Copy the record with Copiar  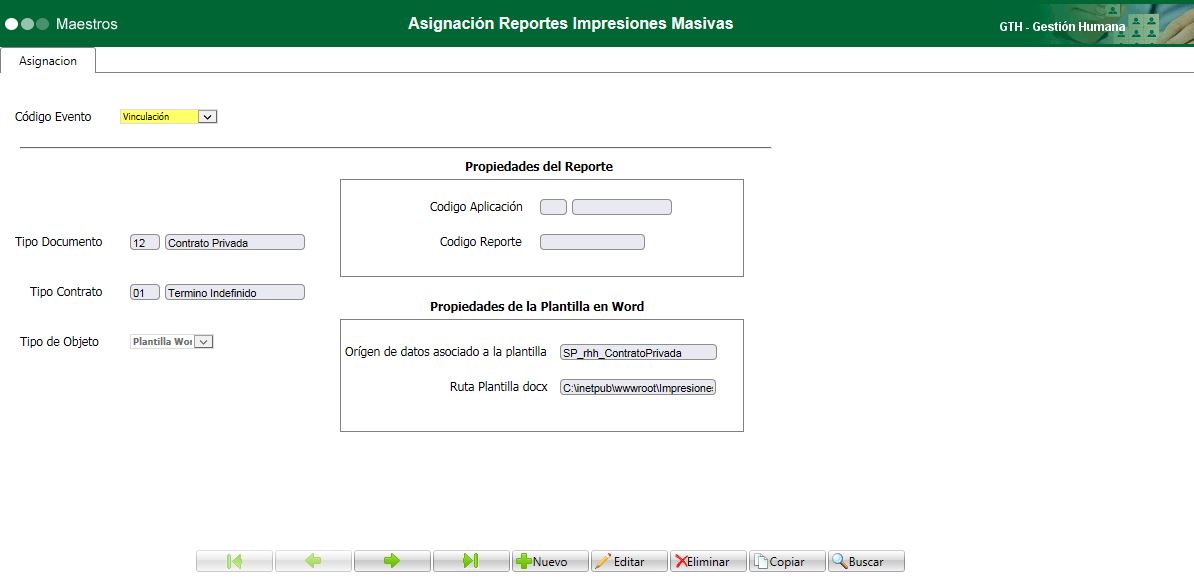tap(787, 561)
